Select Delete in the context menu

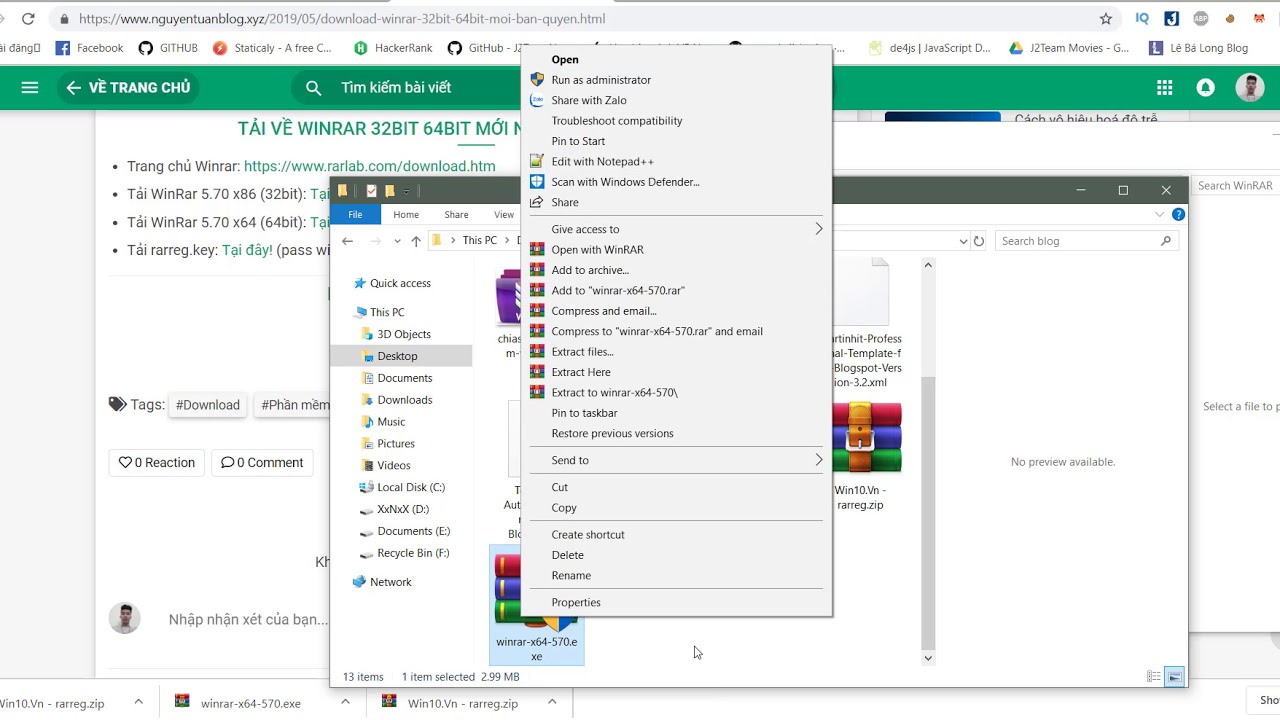point(567,555)
